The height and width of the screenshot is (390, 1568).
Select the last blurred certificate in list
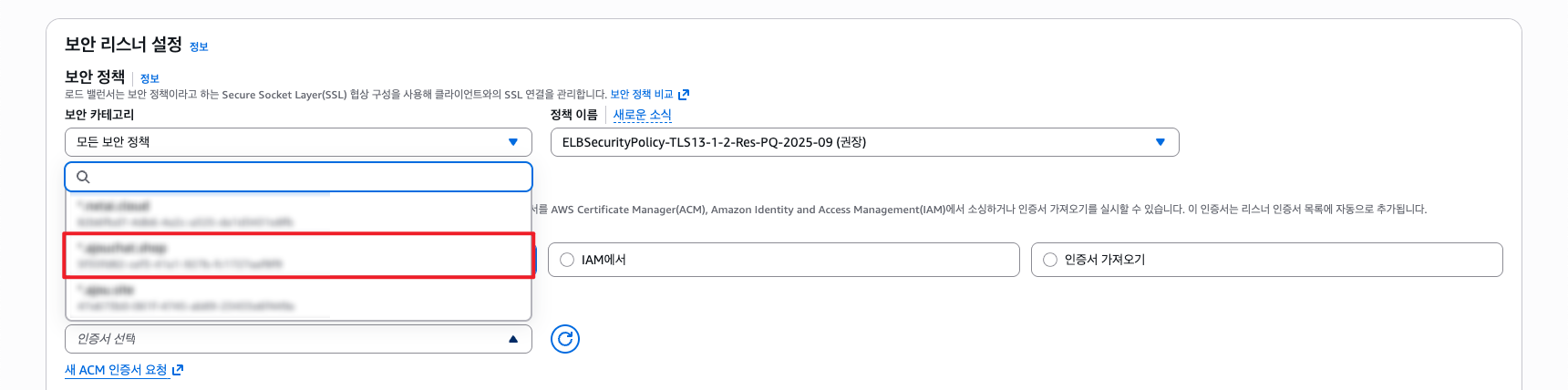click(x=298, y=298)
